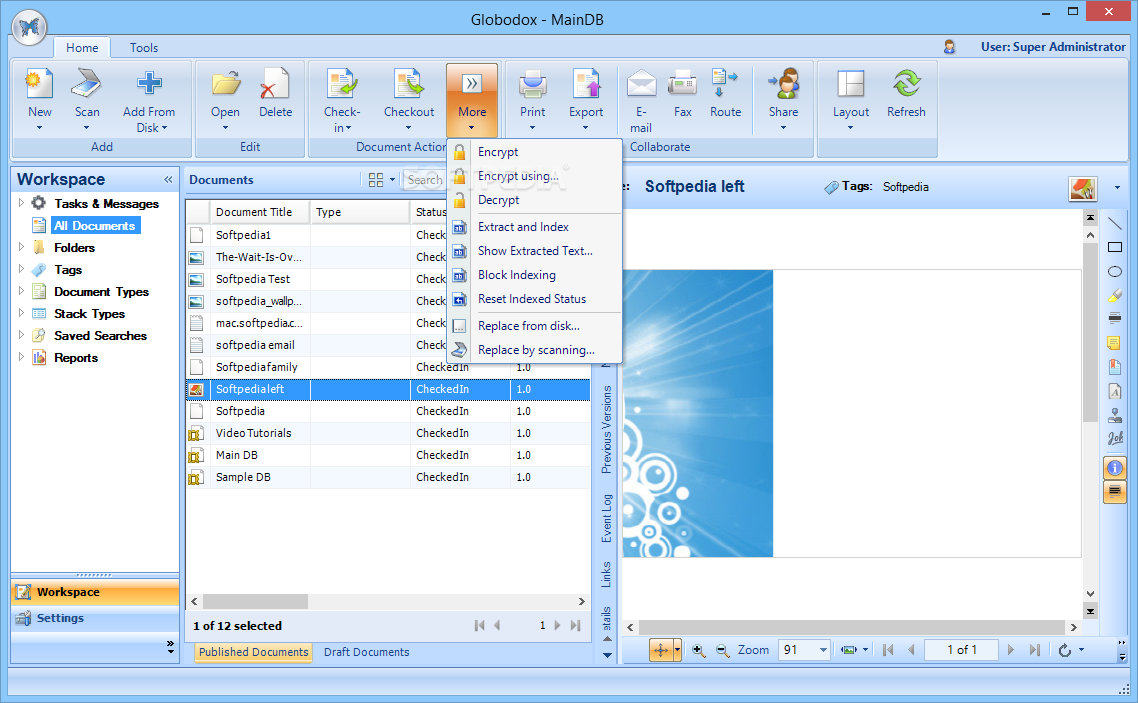This screenshot has height=703, width=1138.
Task: Choose Reset Indexed Status
Action: (534, 298)
